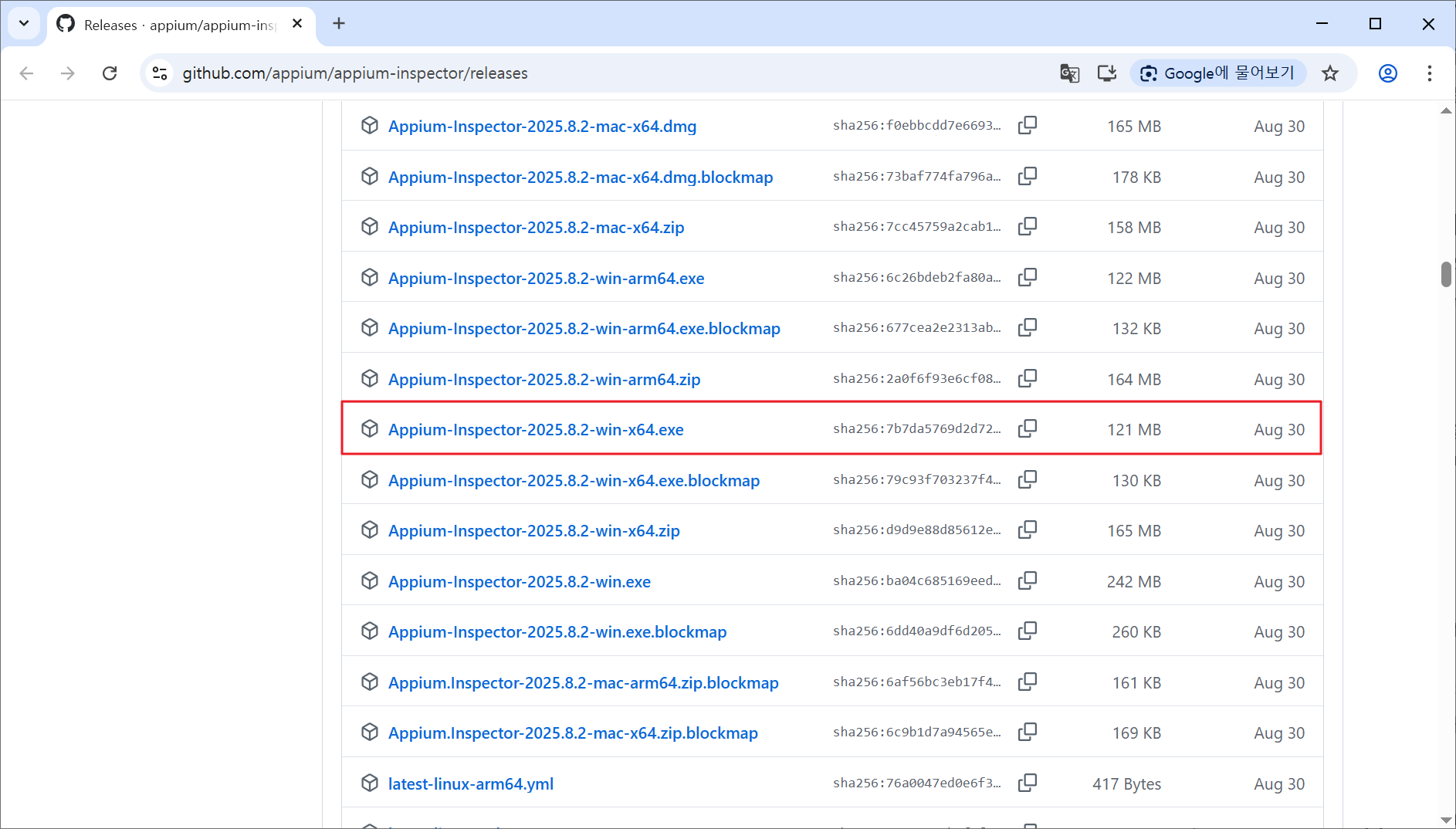Image resolution: width=1456 pixels, height=829 pixels.
Task: Download Appium.Inspector-2025.8.2-mac-x64.zip.blockmap
Action: [x=573, y=733]
